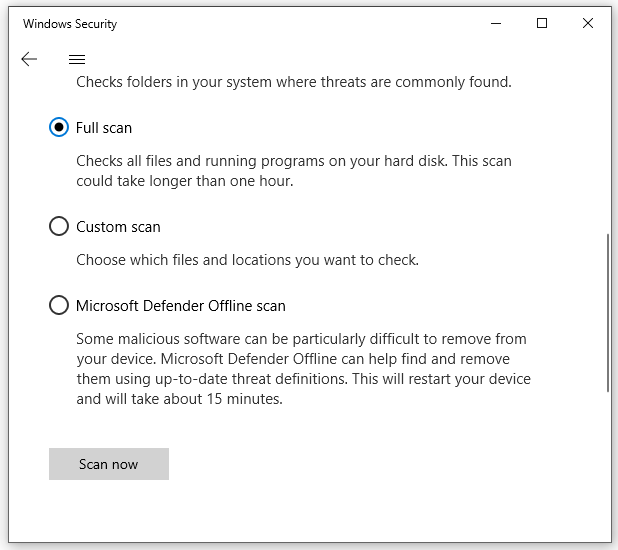The image size is (618, 550).
Task: Start the scan with Scan now
Action: [109, 464]
